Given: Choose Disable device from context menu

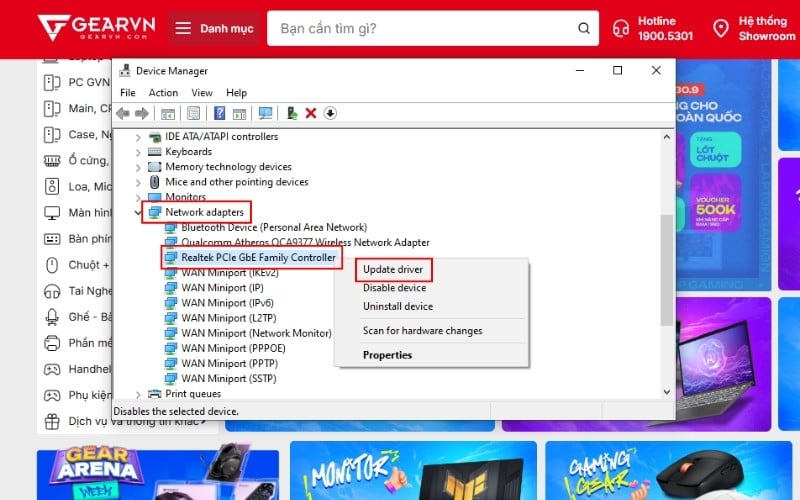Looking at the screenshot, I should [x=394, y=288].
